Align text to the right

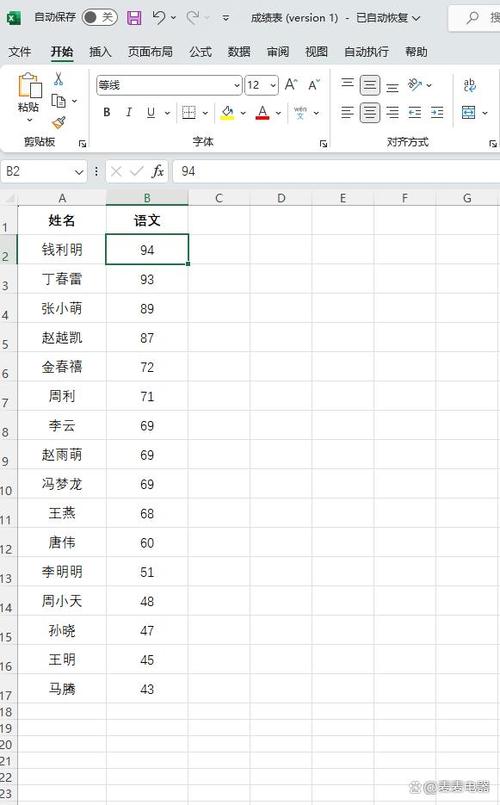(x=392, y=112)
